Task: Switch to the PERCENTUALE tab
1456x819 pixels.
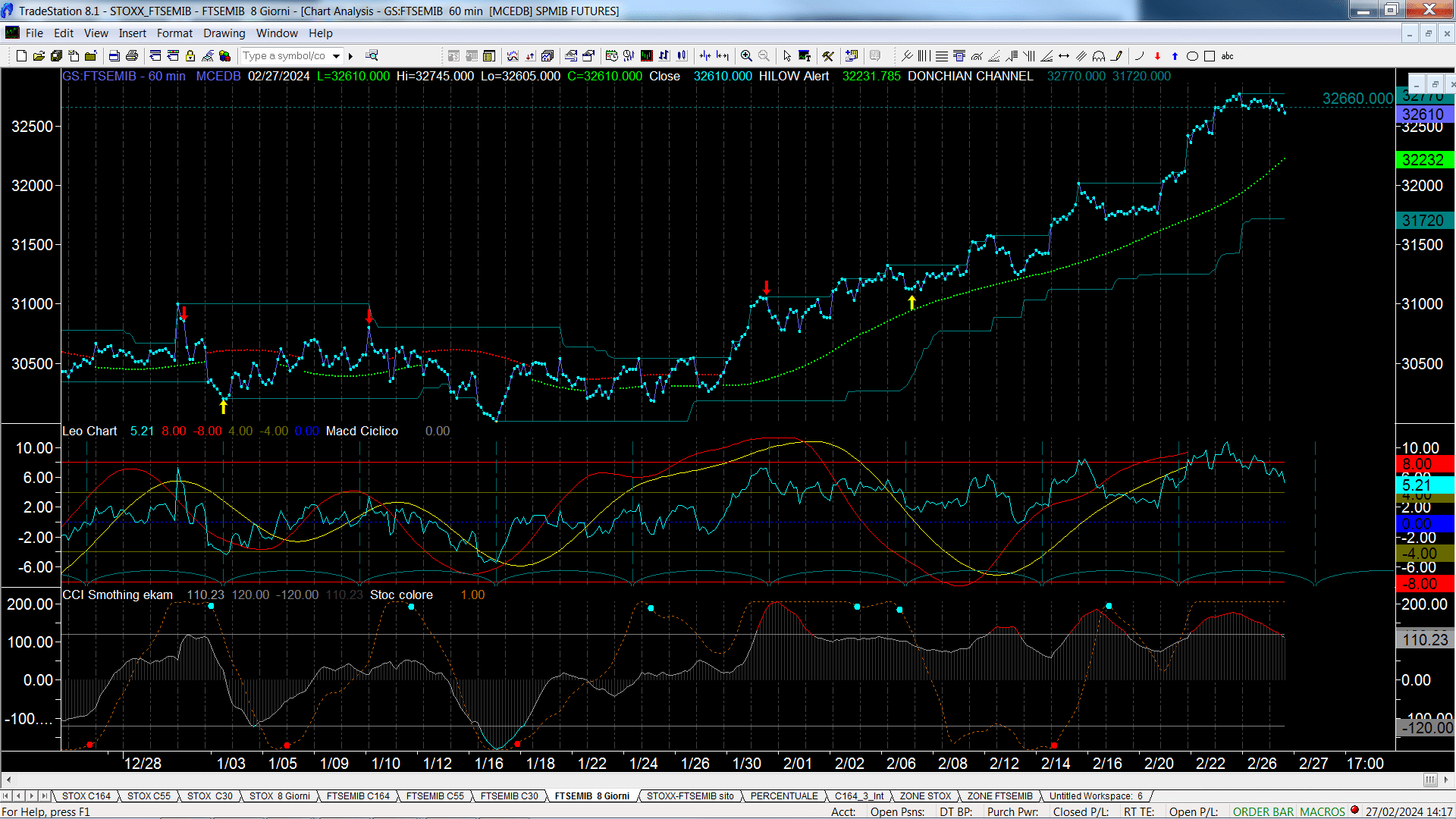Action: click(784, 796)
